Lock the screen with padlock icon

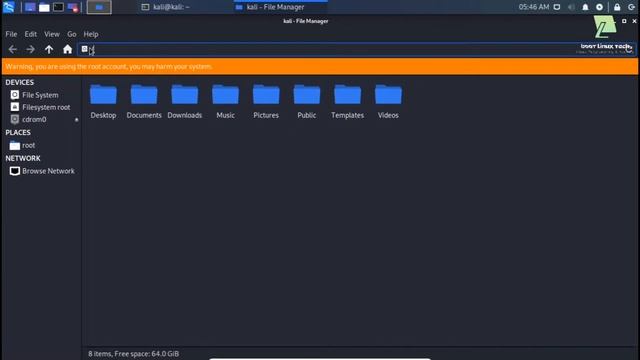617,7
